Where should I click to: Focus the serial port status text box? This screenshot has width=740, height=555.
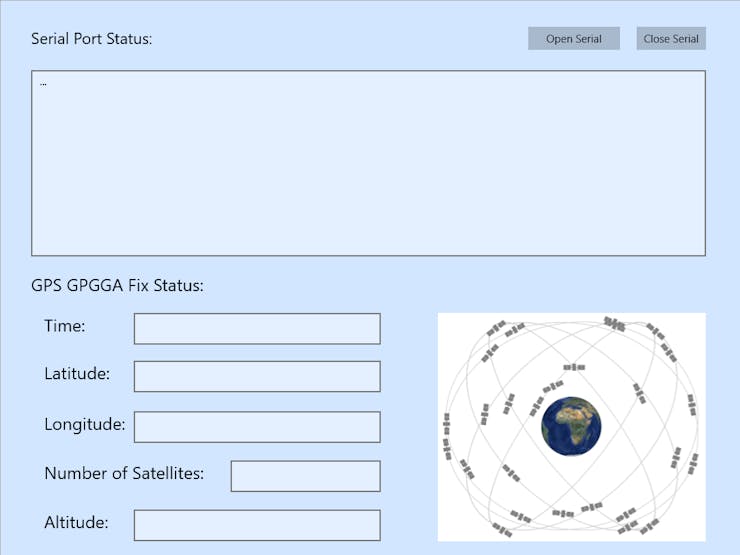(369, 163)
